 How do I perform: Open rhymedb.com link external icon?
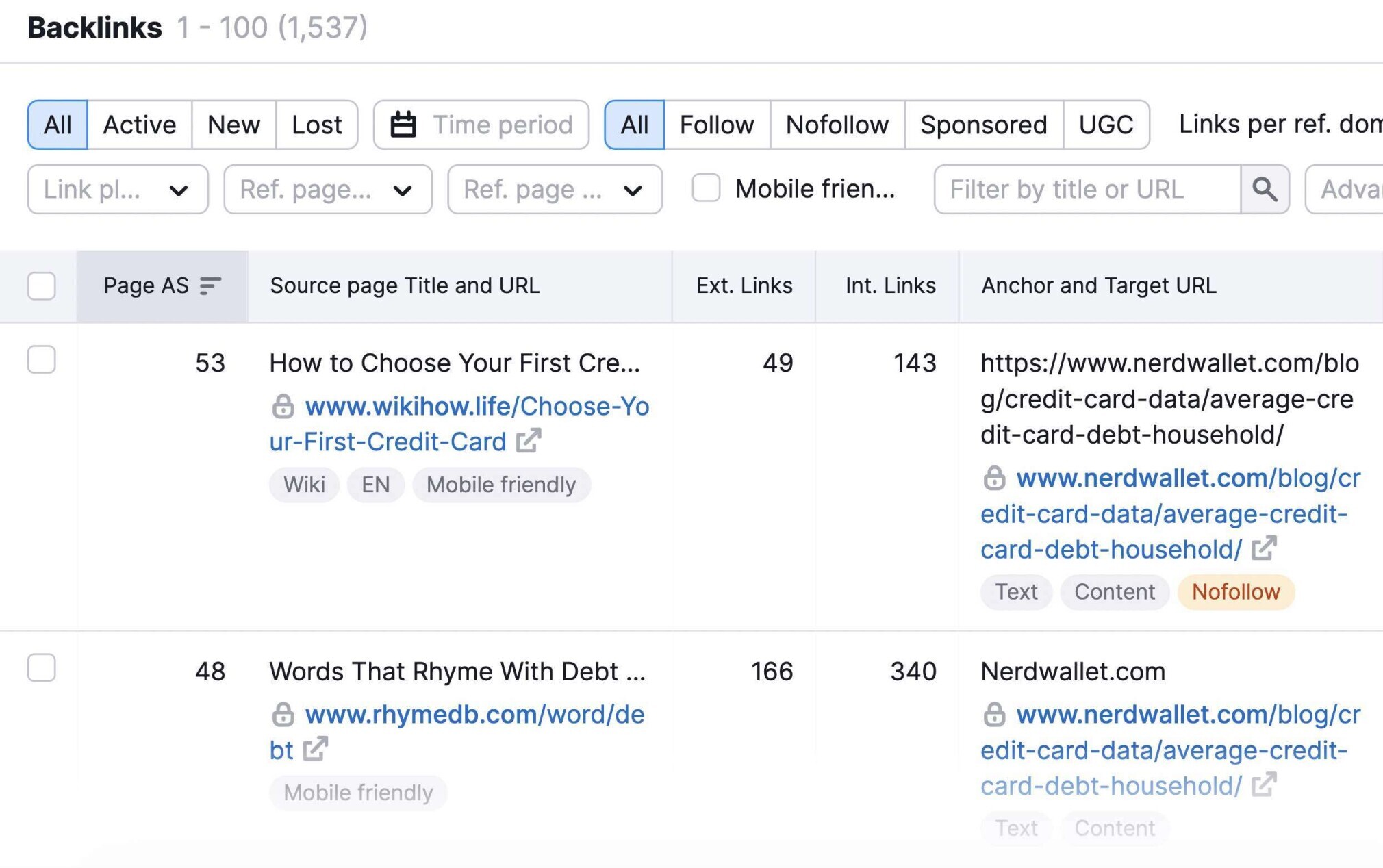coord(316,749)
